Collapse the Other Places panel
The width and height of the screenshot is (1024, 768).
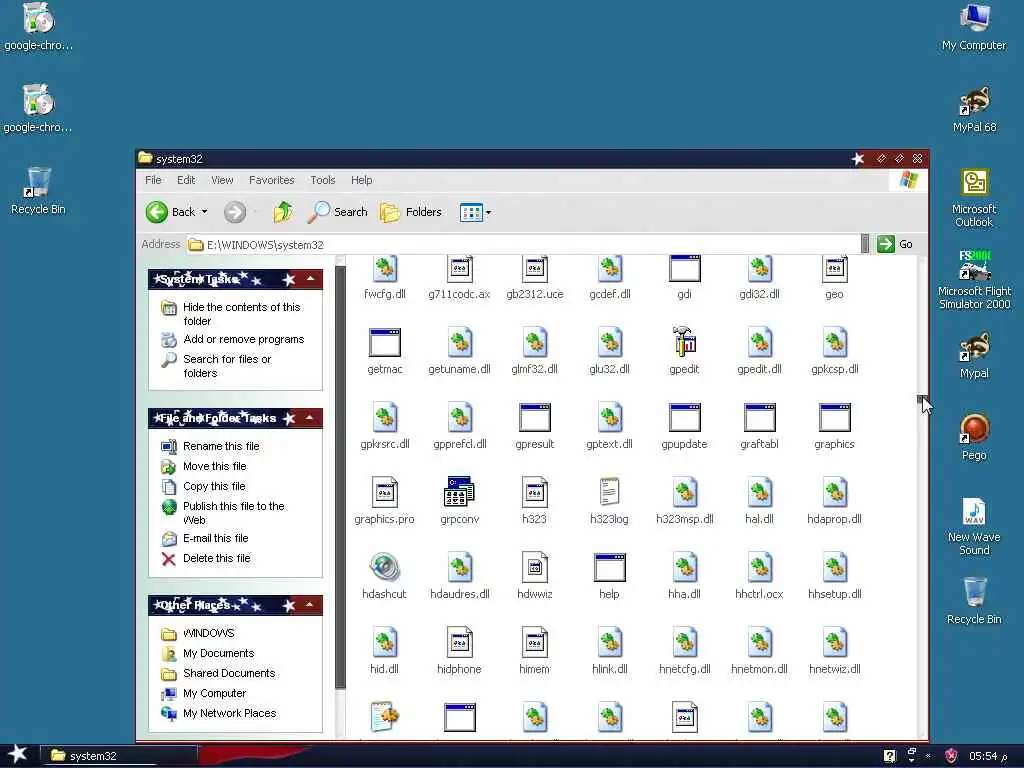(x=310, y=605)
